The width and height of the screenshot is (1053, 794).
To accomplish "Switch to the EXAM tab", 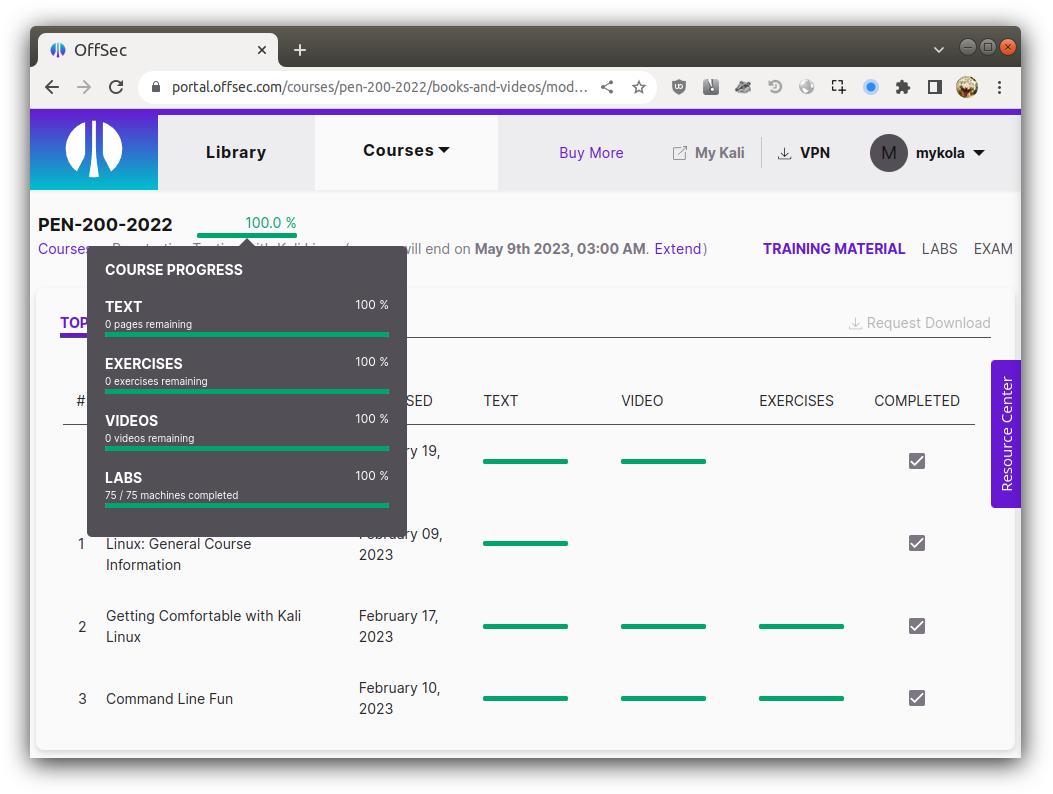I will [x=993, y=249].
